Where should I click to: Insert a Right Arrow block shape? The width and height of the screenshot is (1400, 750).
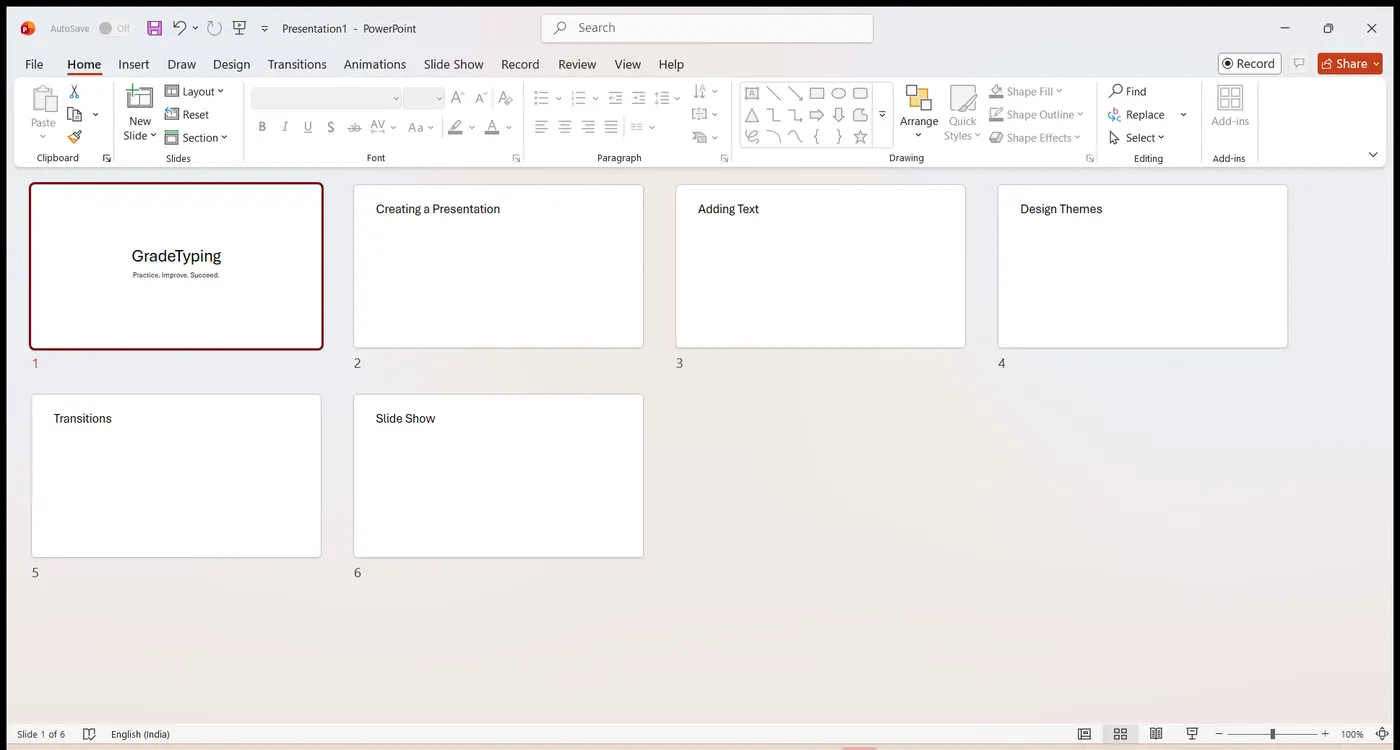coord(817,115)
